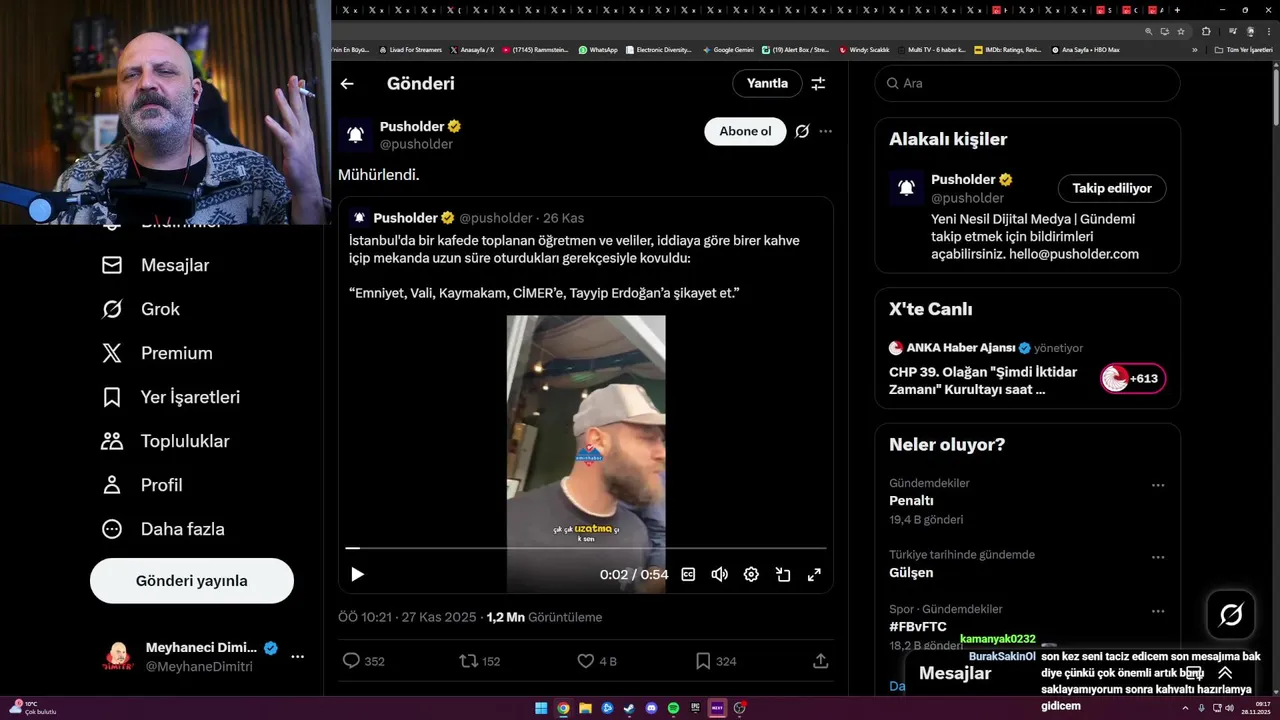Viewport: 1280px width, 720px height.
Task: Show hidden system tray icons
Action: coord(1186,708)
